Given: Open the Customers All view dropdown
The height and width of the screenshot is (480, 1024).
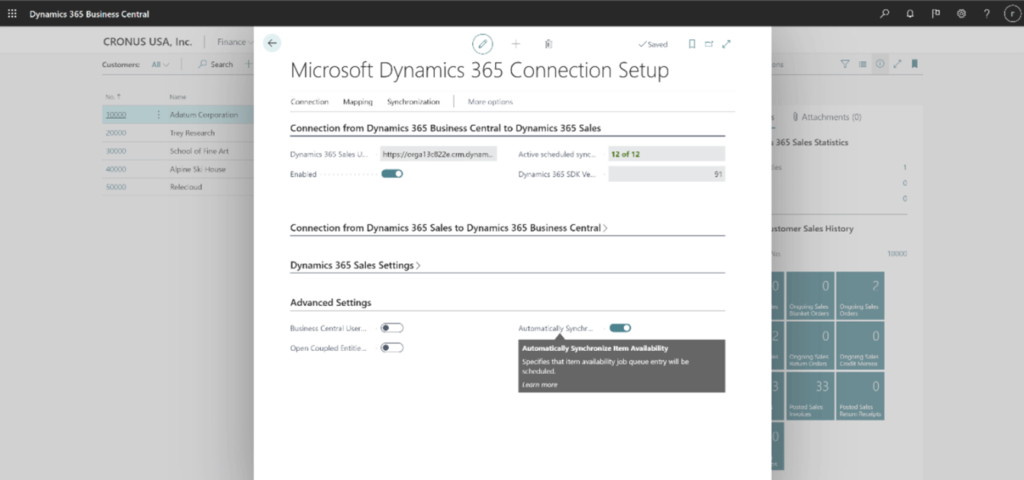Looking at the screenshot, I should pyautogui.click(x=160, y=64).
